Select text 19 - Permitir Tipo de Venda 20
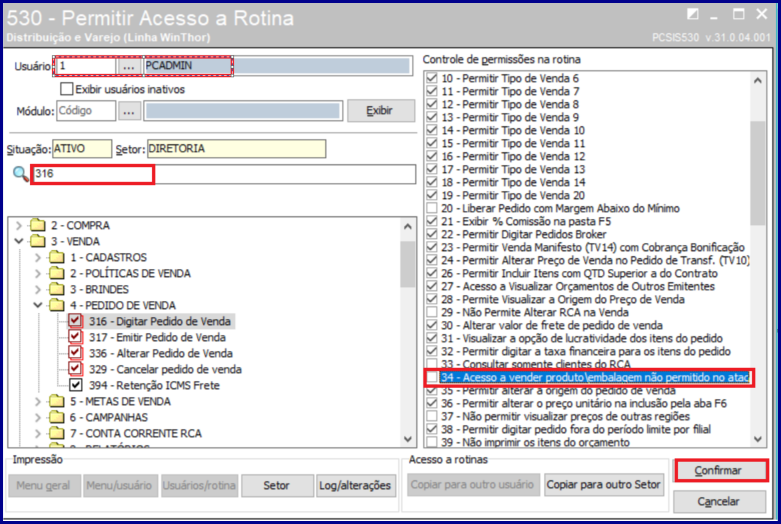The height and width of the screenshot is (524, 781). [x=513, y=195]
